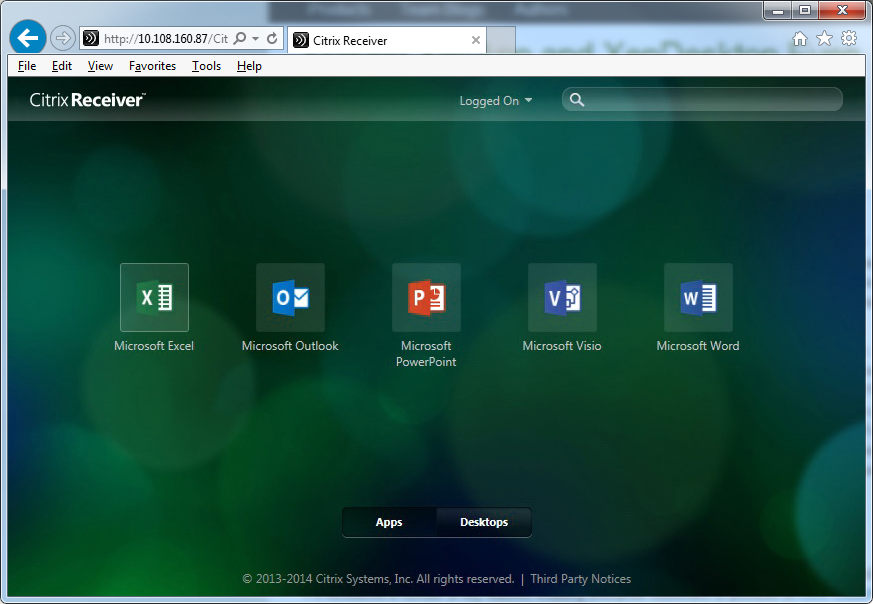Open the Favorites star icon
The height and width of the screenshot is (604, 873).
[x=824, y=39]
